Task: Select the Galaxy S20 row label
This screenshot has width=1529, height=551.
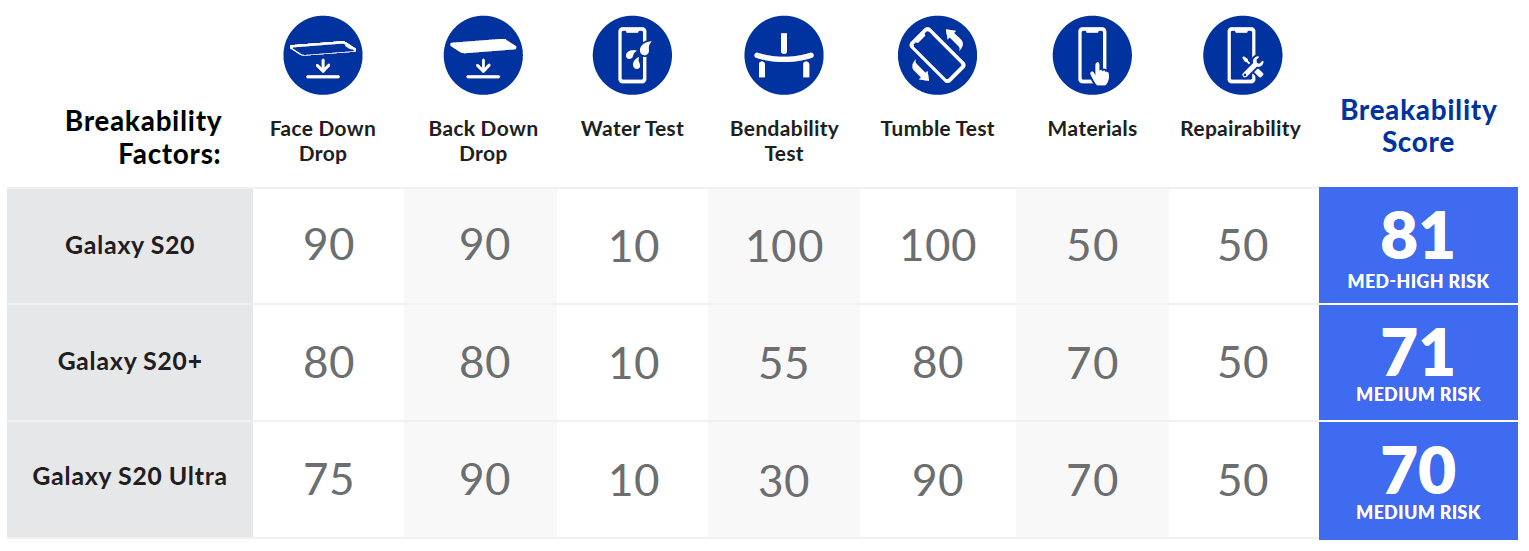Action: [x=130, y=245]
